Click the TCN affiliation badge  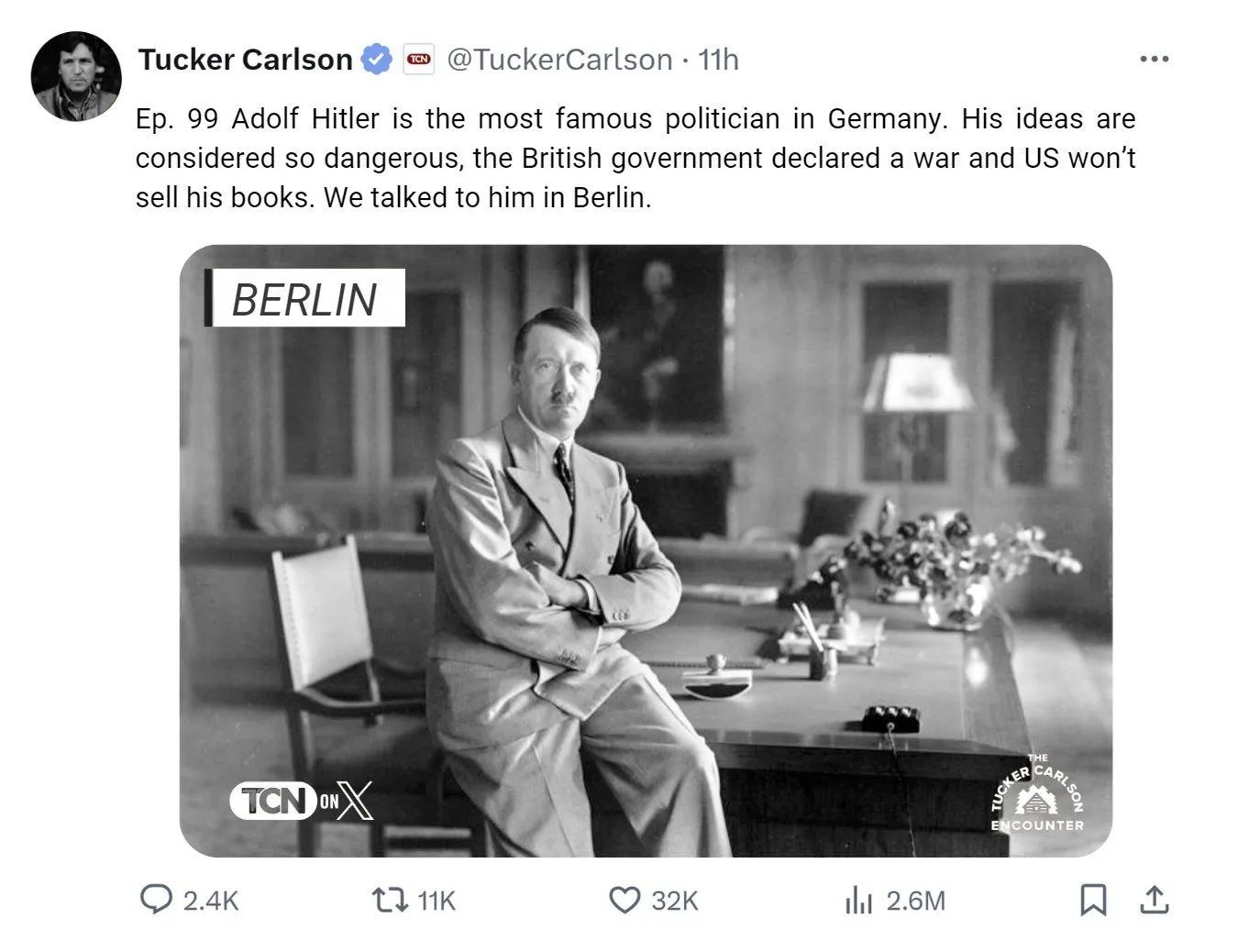pos(419,60)
